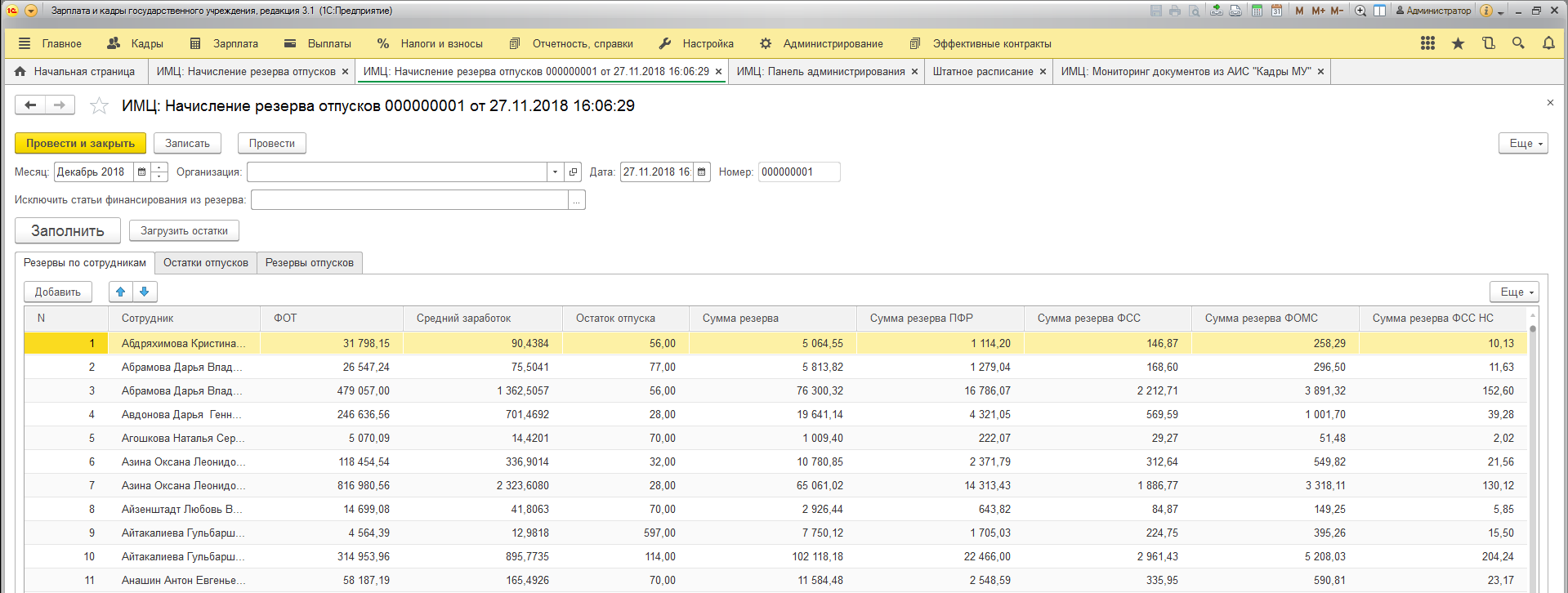Screen dimensions: 1568x593
Task: Click the Загрузить остатки button
Action: tap(184, 231)
